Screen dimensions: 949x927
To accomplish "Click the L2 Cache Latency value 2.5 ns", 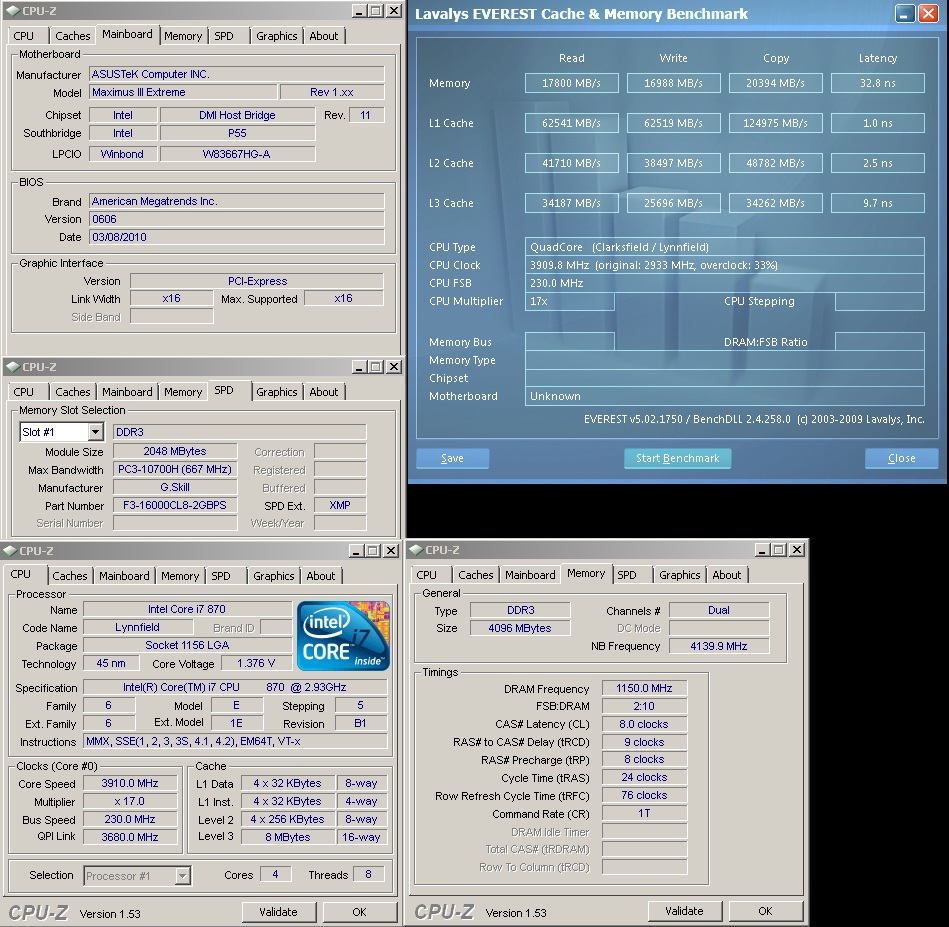I will coord(878,163).
